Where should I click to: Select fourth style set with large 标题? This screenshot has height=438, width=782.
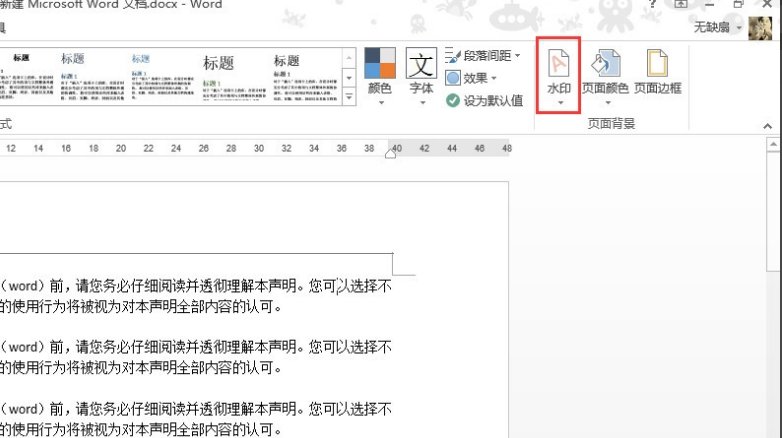coord(233,76)
